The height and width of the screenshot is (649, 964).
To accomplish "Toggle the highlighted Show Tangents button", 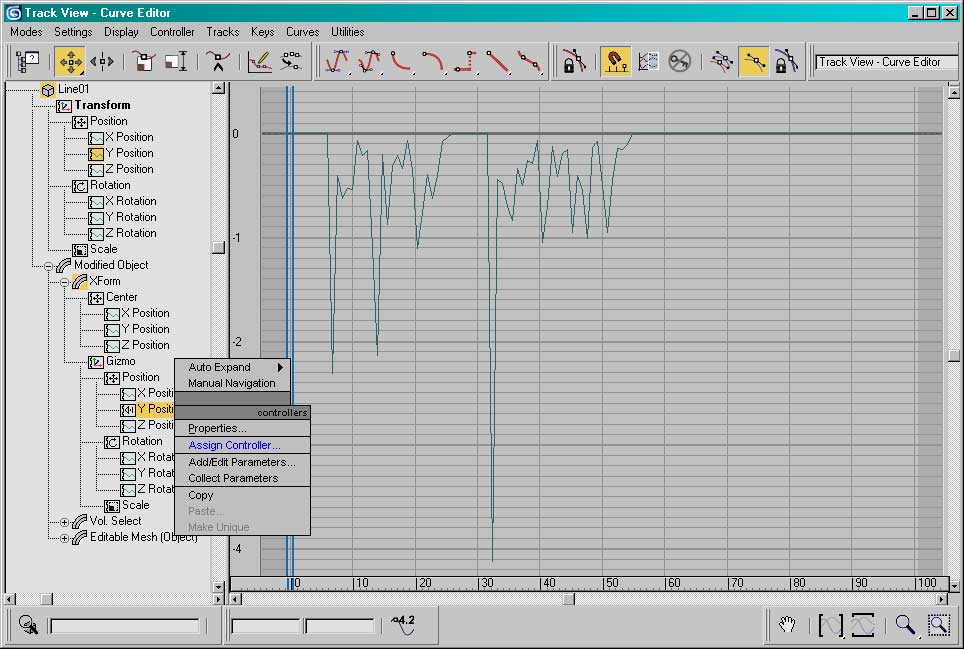I will click(754, 61).
